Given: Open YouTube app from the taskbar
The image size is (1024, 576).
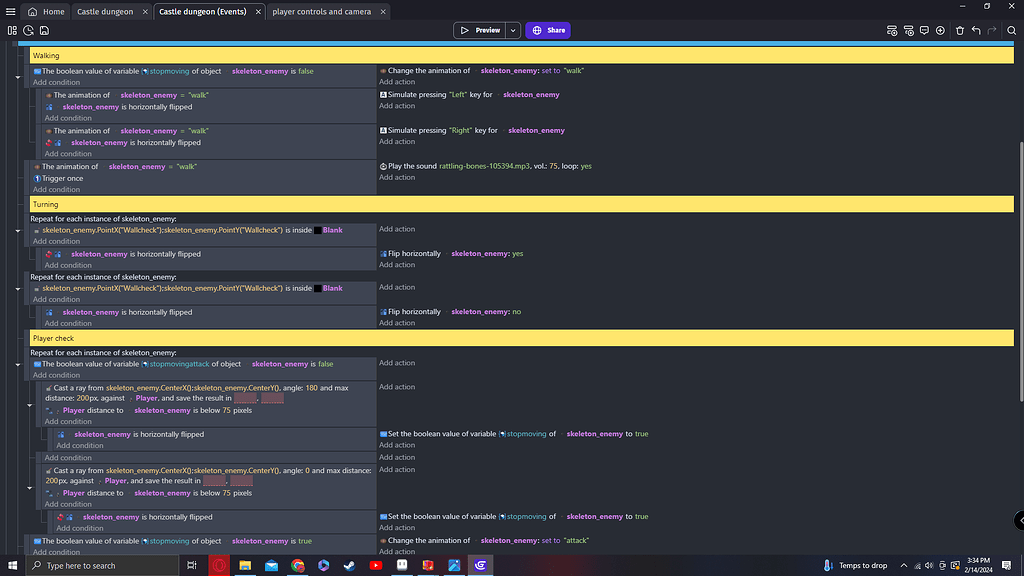Looking at the screenshot, I should tap(376, 566).
